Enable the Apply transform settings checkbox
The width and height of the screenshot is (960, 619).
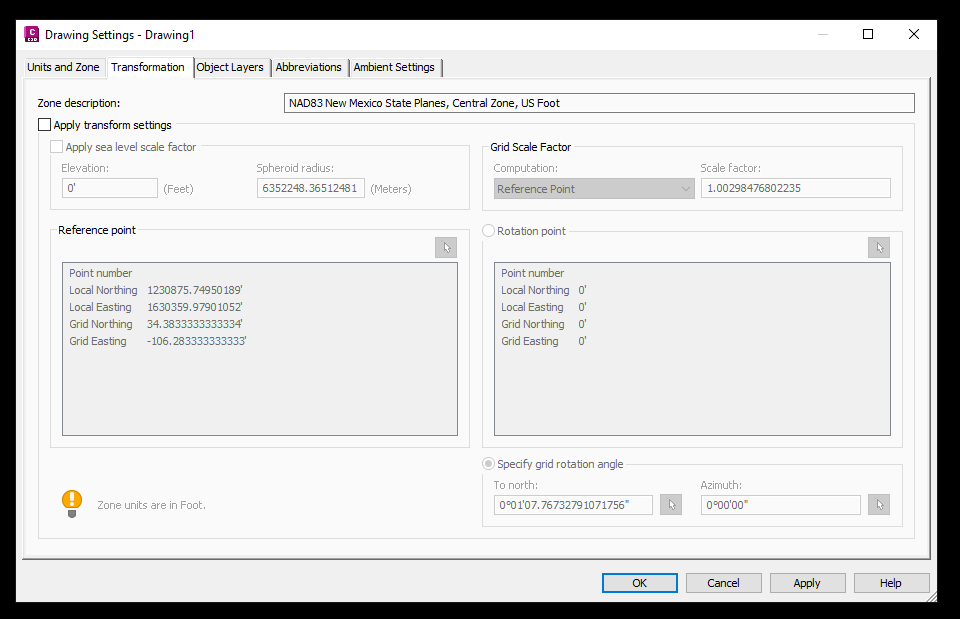click(x=44, y=125)
